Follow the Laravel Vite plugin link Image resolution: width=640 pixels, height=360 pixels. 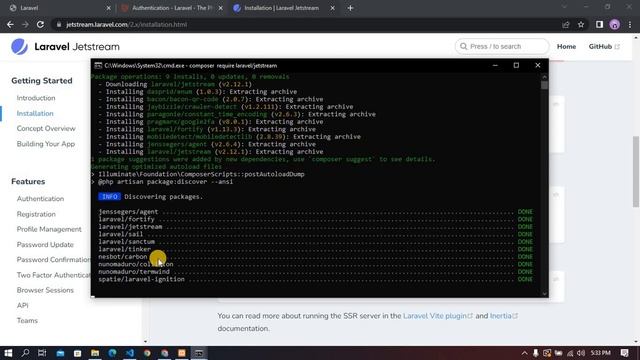pyautogui.click(x=438, y=316)
